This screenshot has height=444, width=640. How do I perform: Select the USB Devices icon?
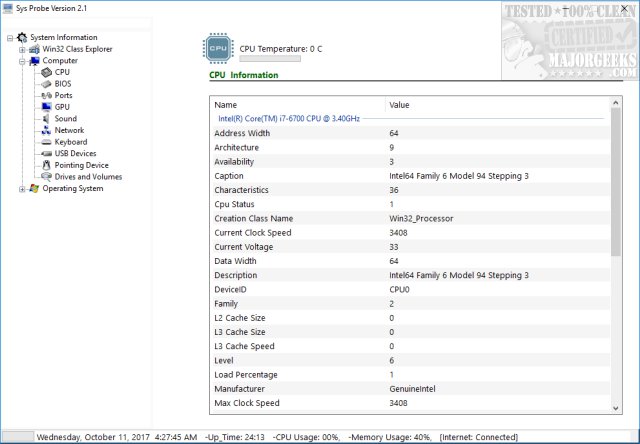pyautogui.click(x=46, y=153)
